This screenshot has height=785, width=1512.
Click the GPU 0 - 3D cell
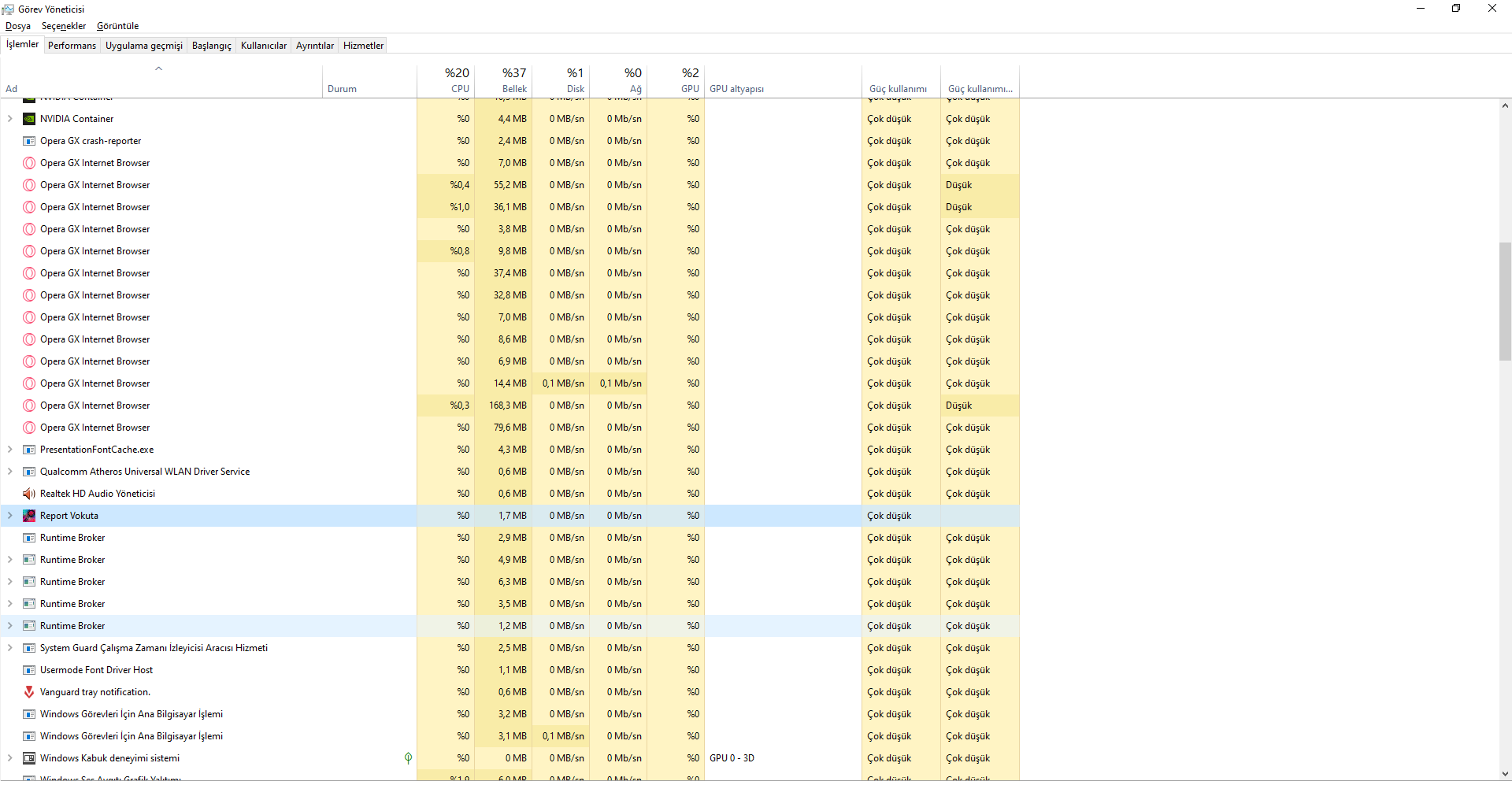[783, 758]
